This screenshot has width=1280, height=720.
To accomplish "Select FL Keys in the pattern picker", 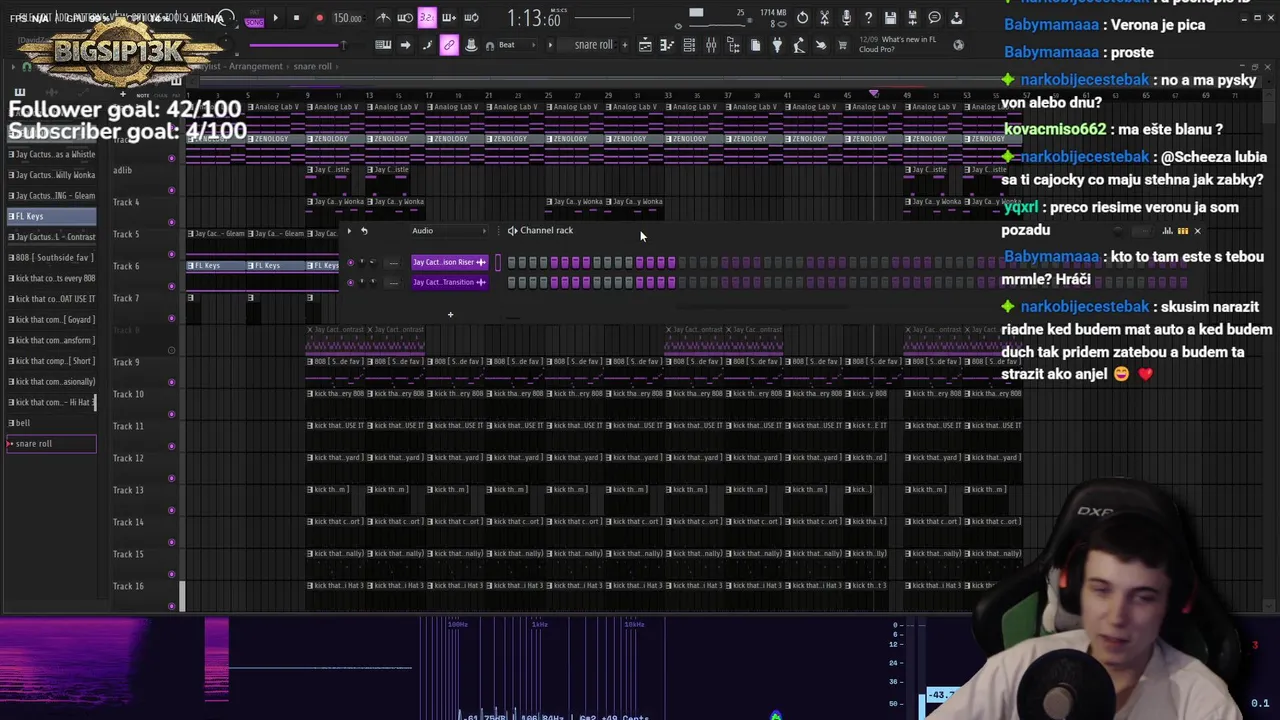I will 52,216.
